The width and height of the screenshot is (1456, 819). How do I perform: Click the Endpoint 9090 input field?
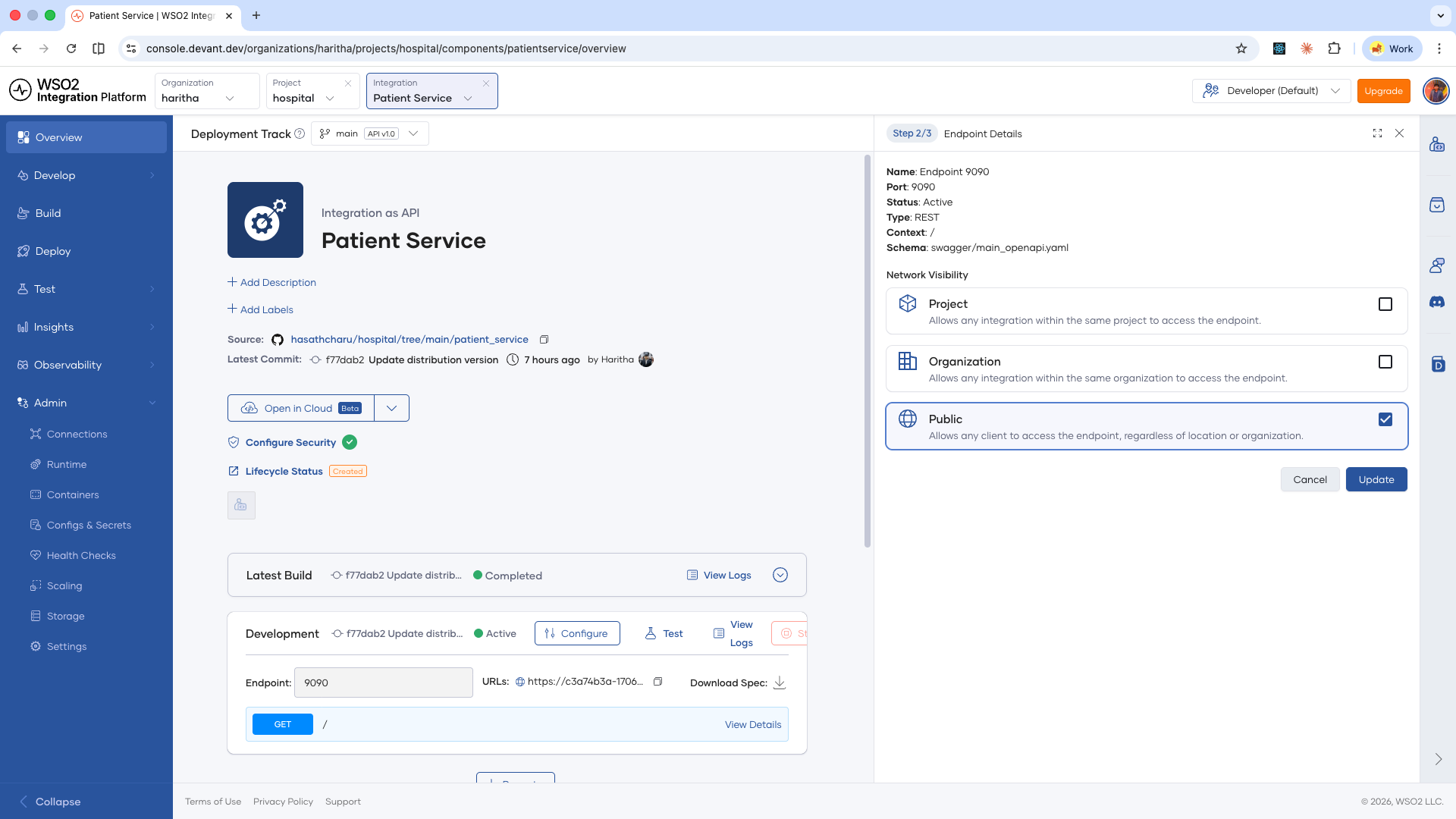(384, 682)
